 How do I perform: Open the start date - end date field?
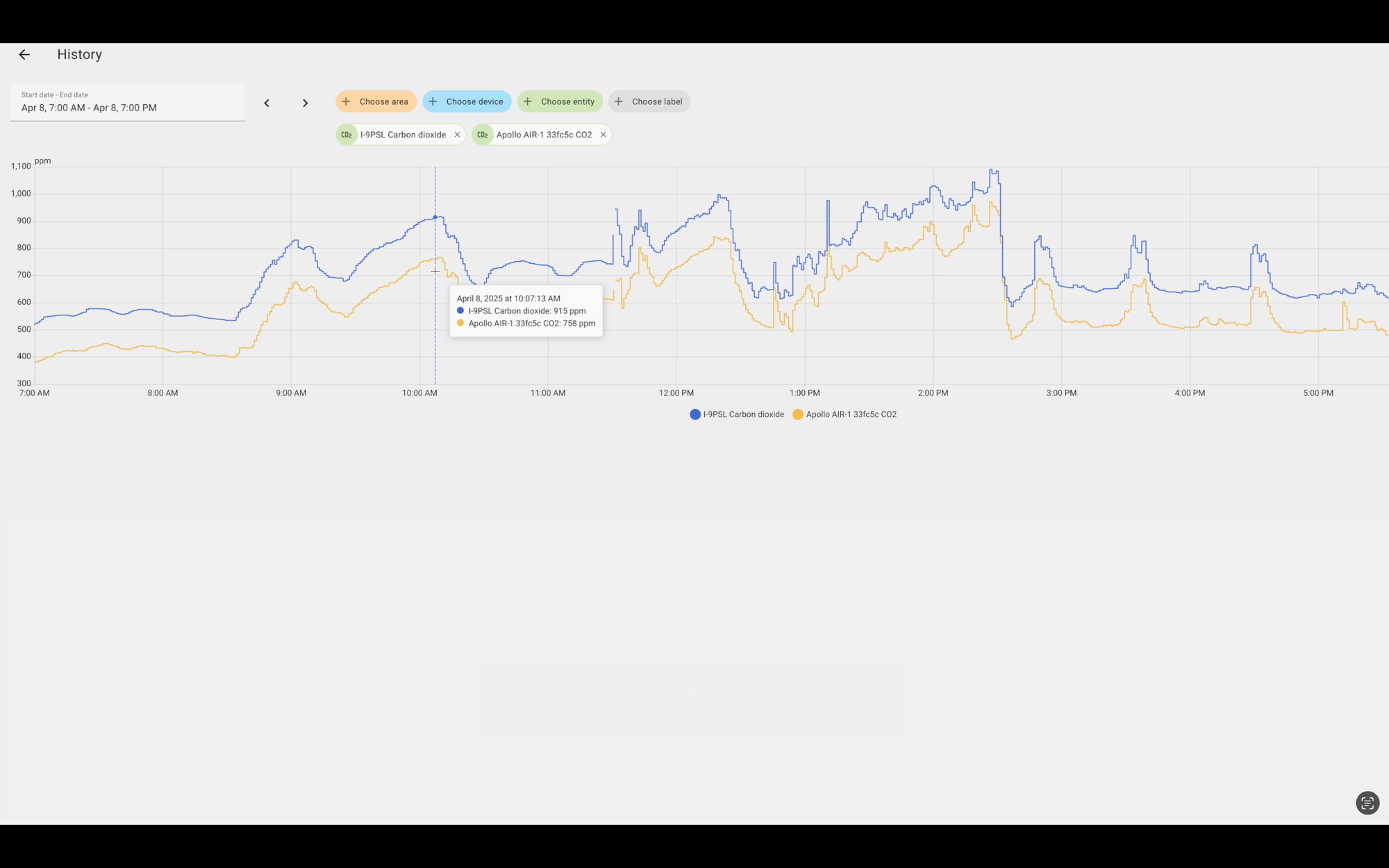click(127, 103)
